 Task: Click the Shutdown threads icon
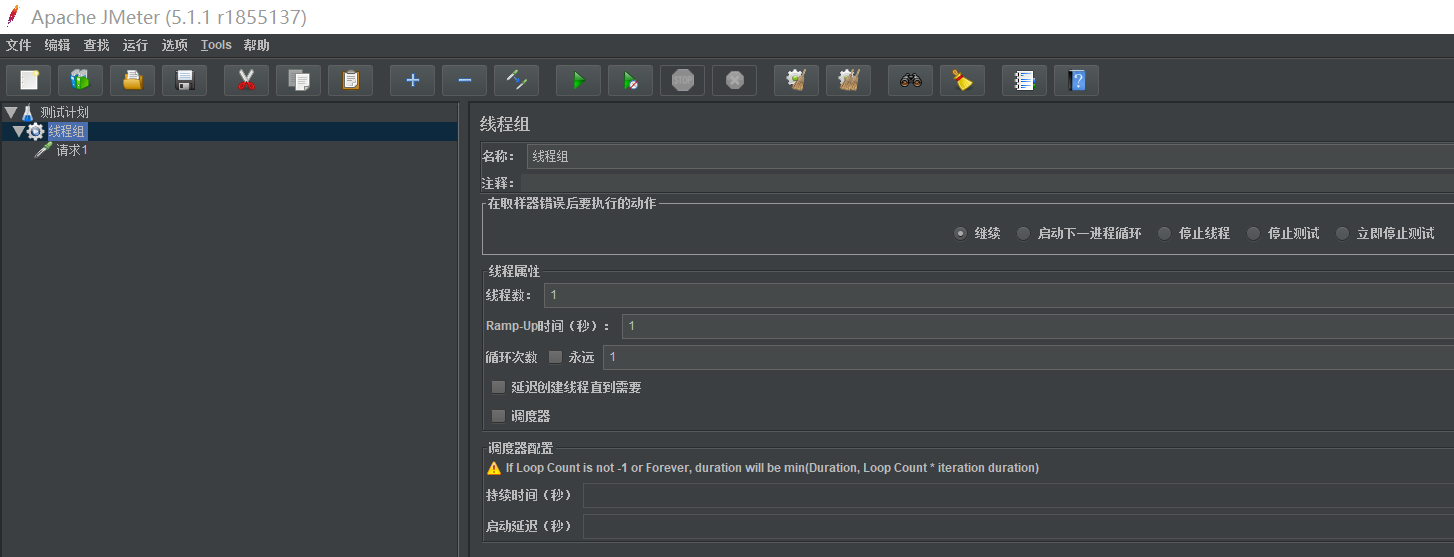pyautogui.click(x=734, y=80)
